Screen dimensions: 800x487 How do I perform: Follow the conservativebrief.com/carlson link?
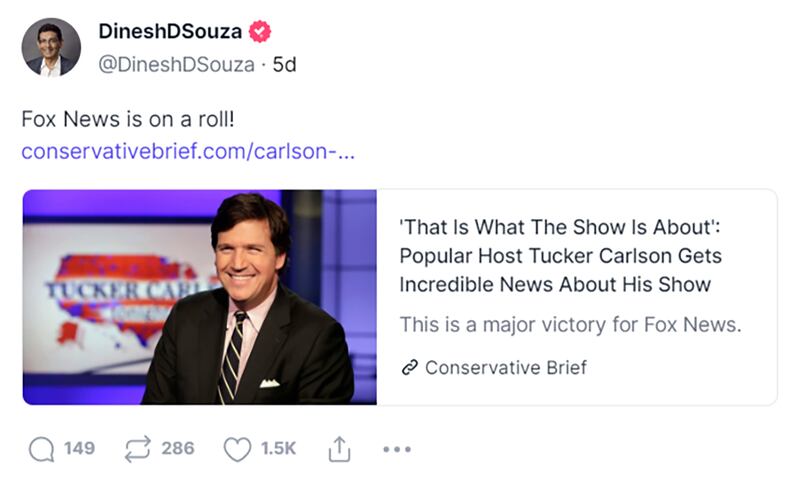coord(188,152)
